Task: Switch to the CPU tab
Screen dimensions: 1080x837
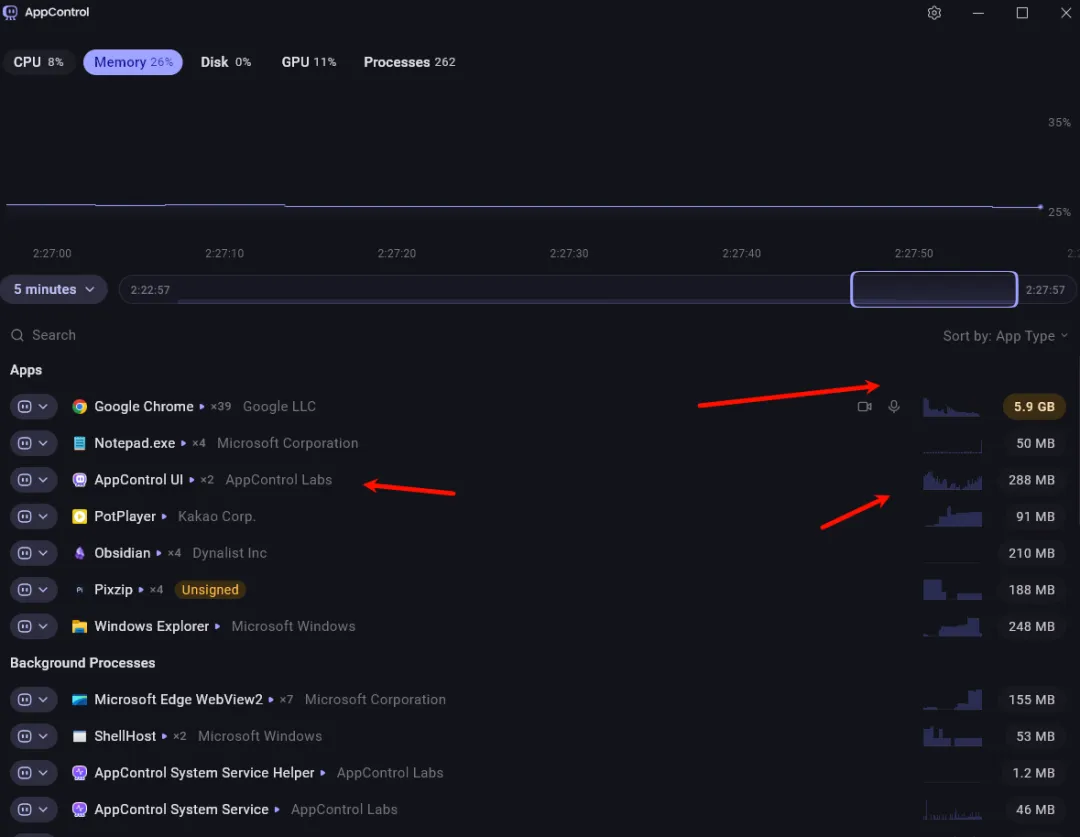Action: tap(39, 62)
